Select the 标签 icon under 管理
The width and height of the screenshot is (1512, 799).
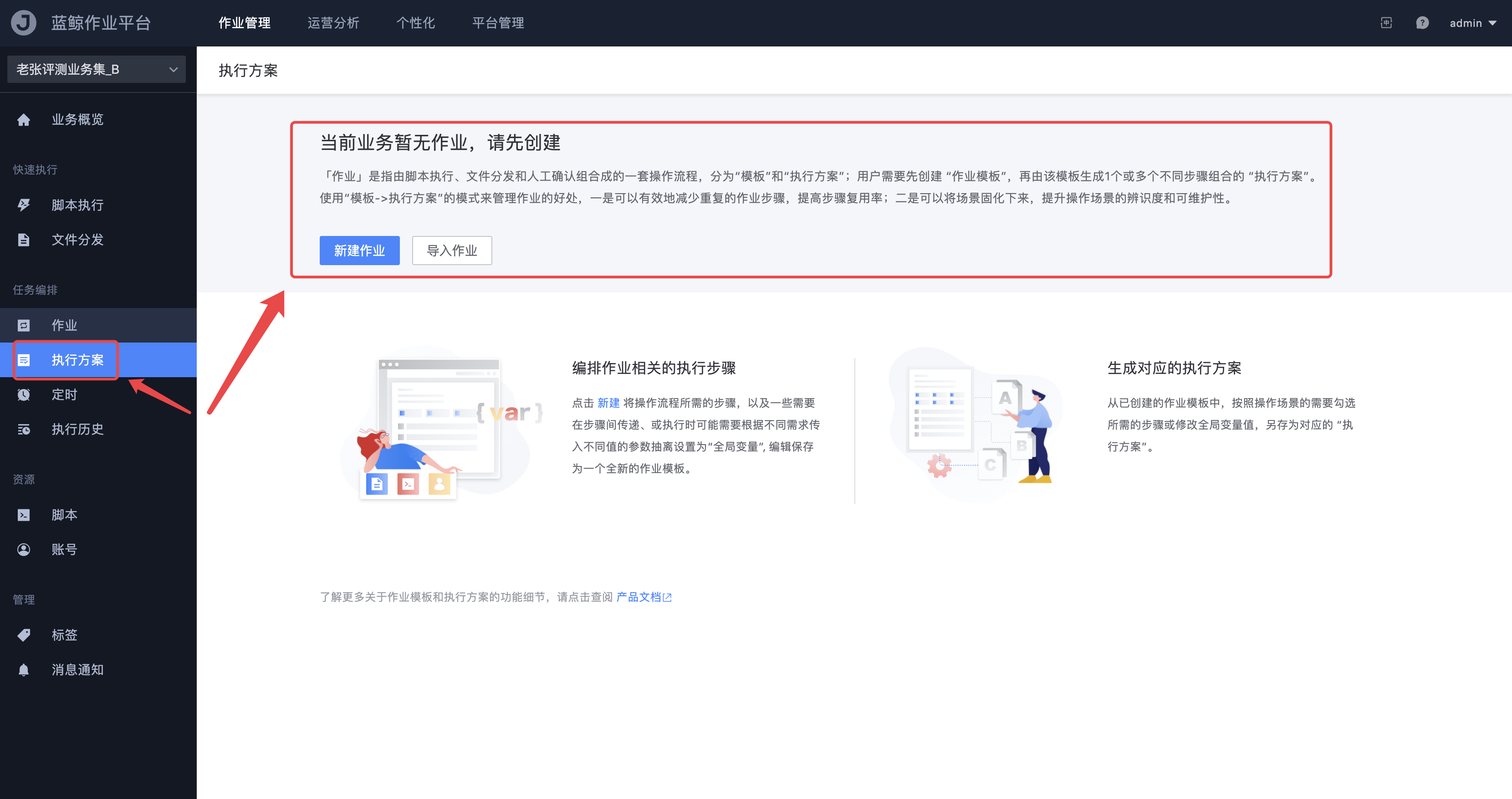[x=24, y=635]
